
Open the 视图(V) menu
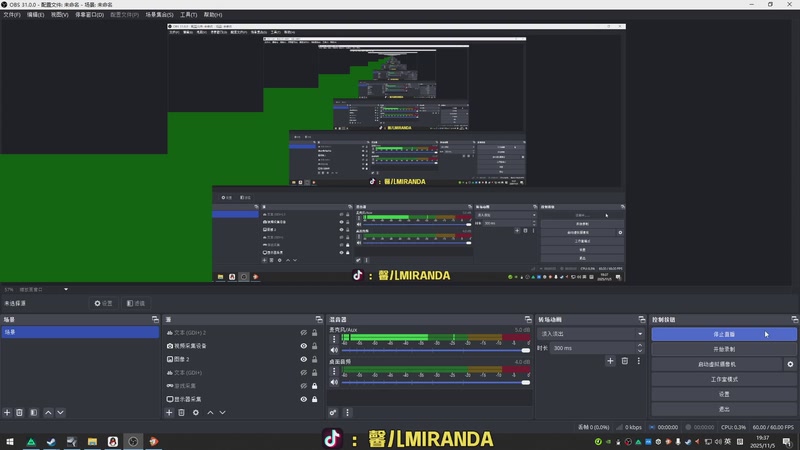pyautogui.click(x=59, y=15)
